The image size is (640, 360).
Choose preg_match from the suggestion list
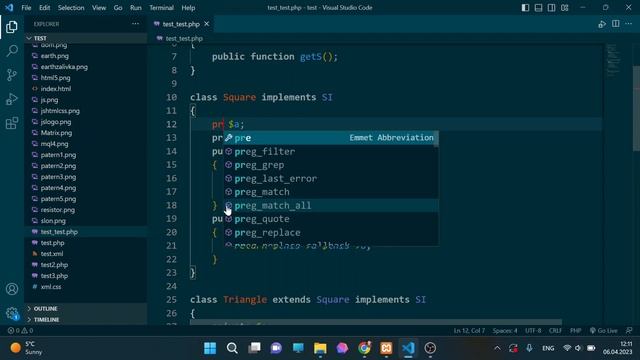[331, 192]
